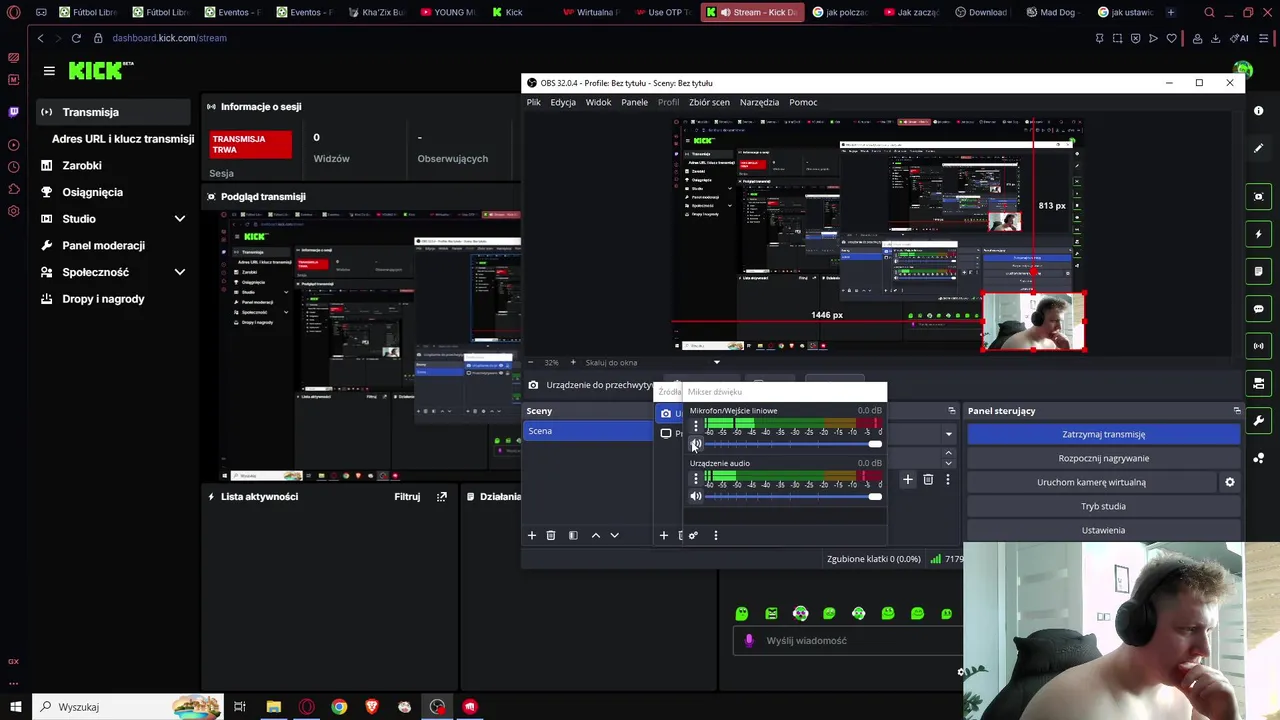Reload the browser page
1280x720 pixels.
click(x=76, y=38)
